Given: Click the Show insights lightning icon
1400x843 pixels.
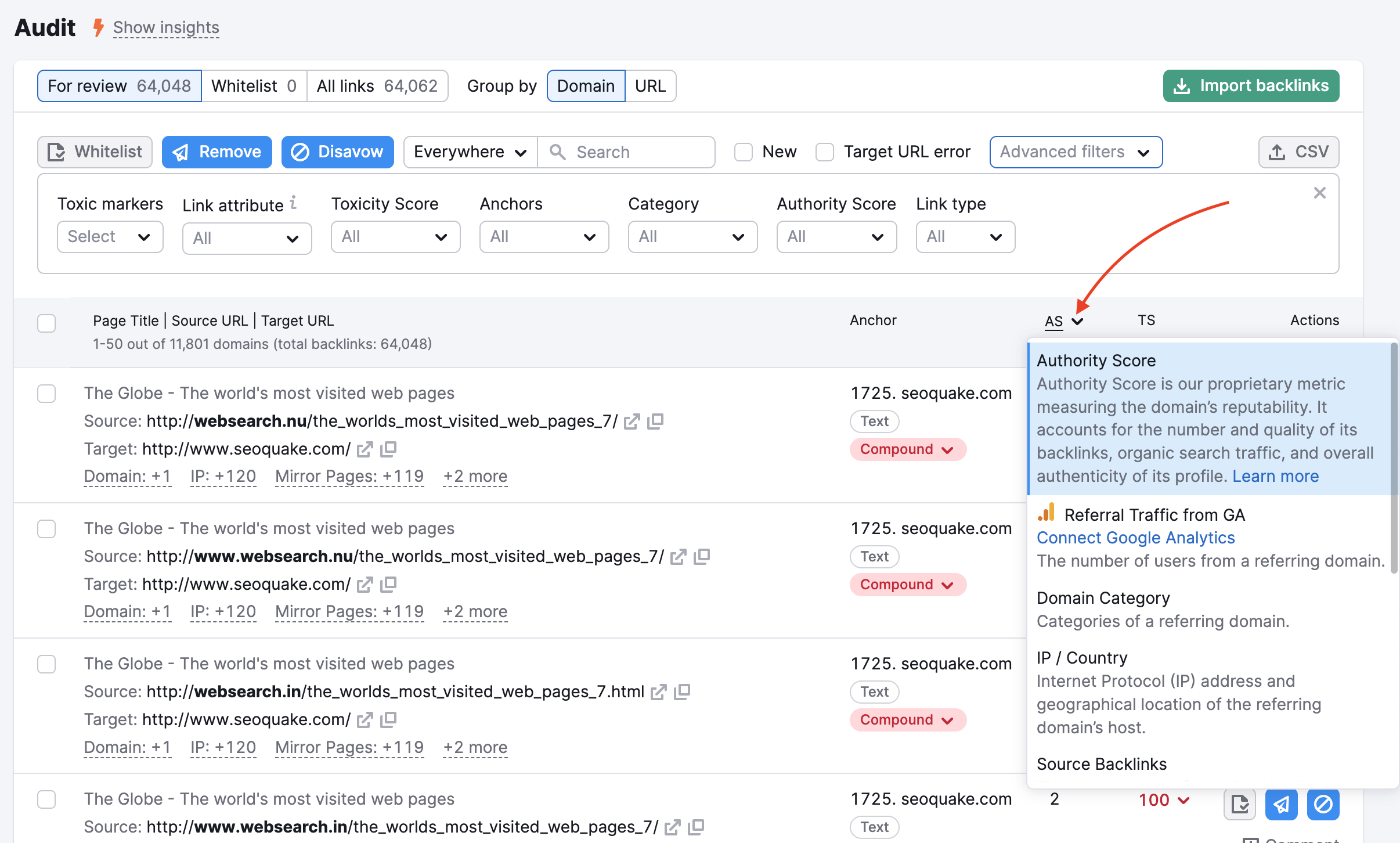Looking at the screenshot, I should point(98,27).
